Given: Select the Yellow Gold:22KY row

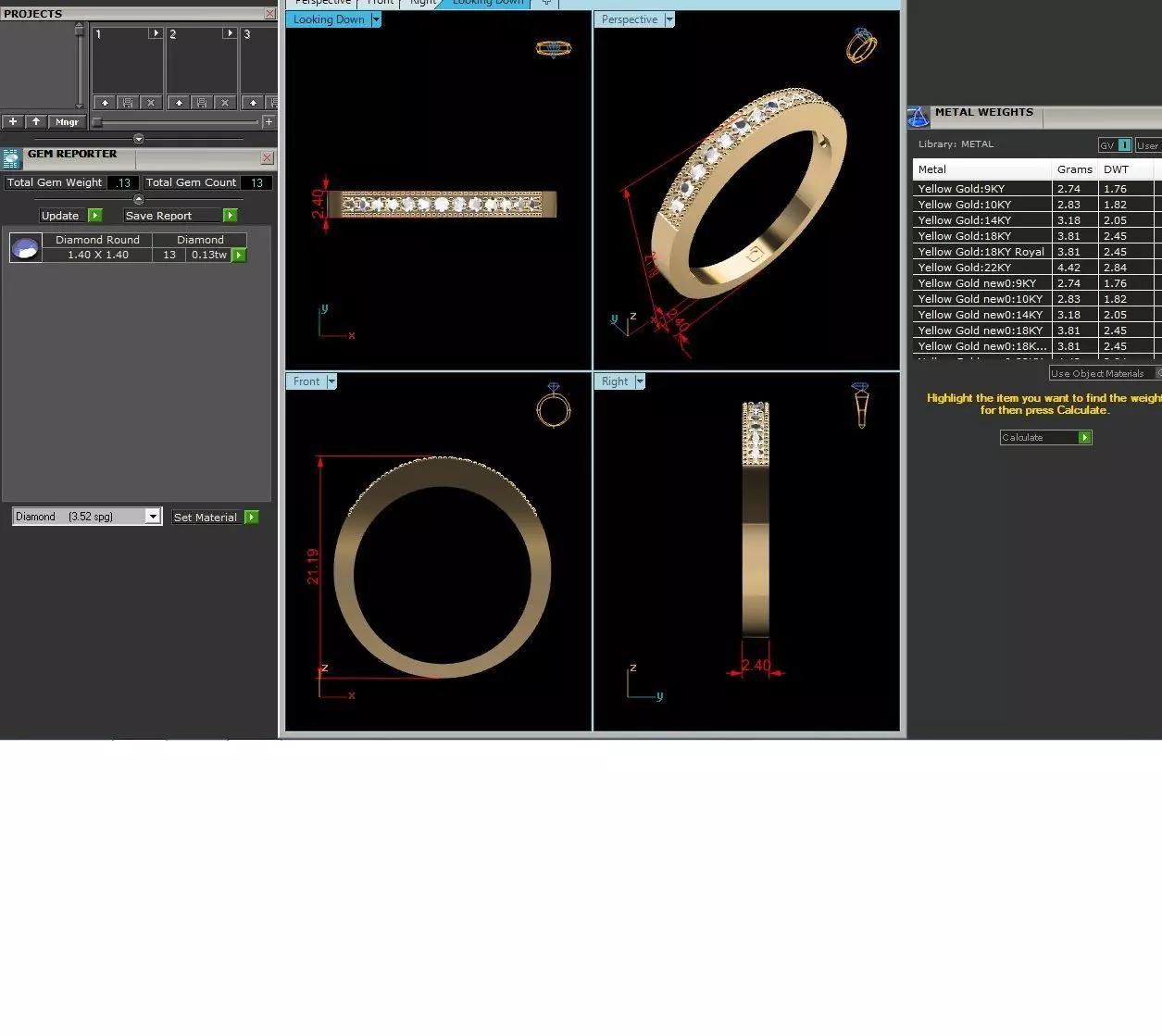Looking at the screenshot, I should 1037,268.
